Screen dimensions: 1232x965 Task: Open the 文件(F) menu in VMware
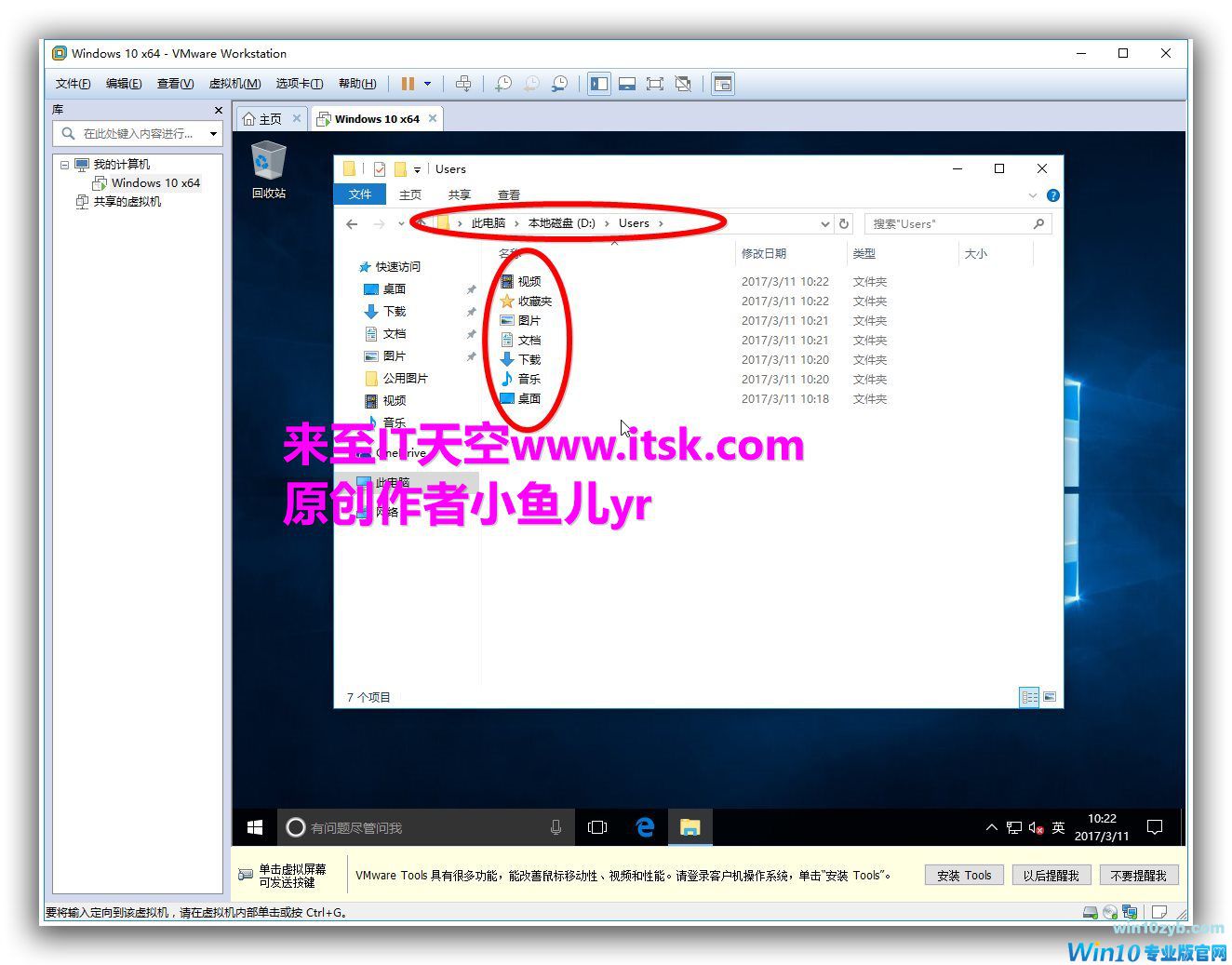[74, 84]
